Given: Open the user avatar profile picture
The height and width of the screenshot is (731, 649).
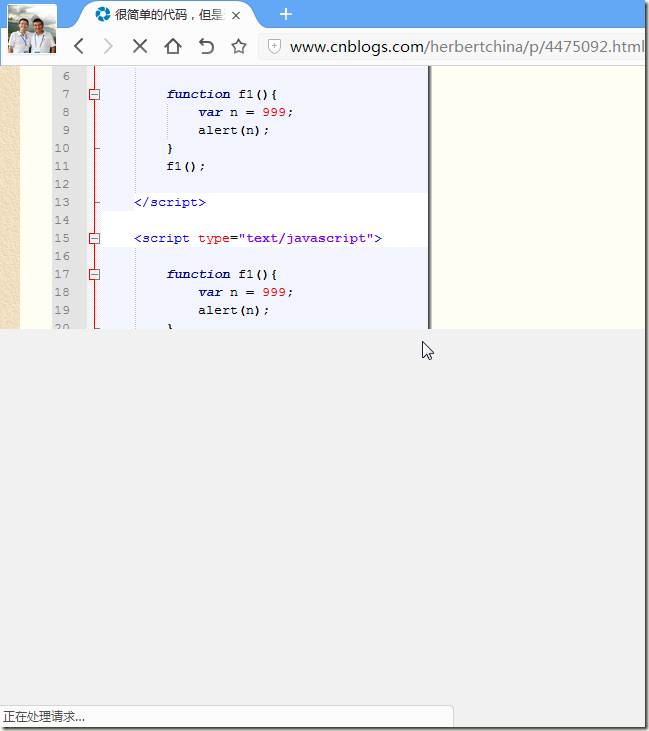Looking at the screenshot, I should click(x=32, y=29).
